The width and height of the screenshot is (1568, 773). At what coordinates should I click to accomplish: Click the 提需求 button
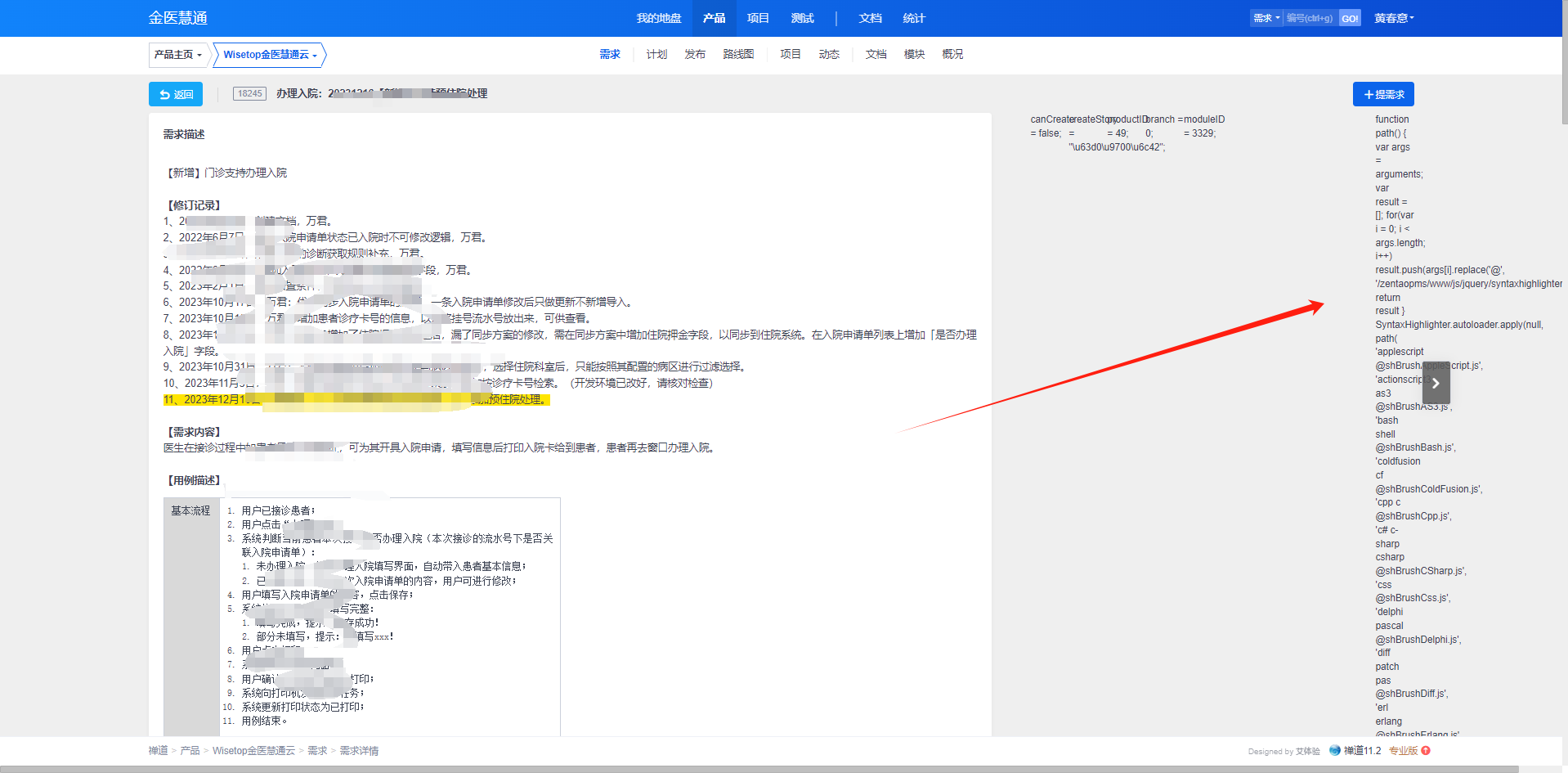coord(1383,94)
